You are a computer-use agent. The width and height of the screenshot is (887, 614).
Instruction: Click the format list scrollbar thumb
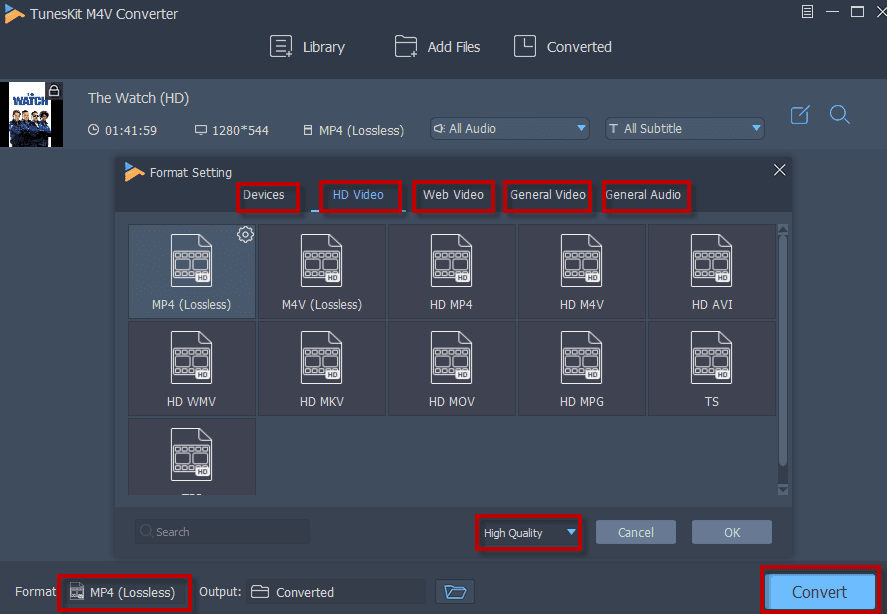[783, 351]
